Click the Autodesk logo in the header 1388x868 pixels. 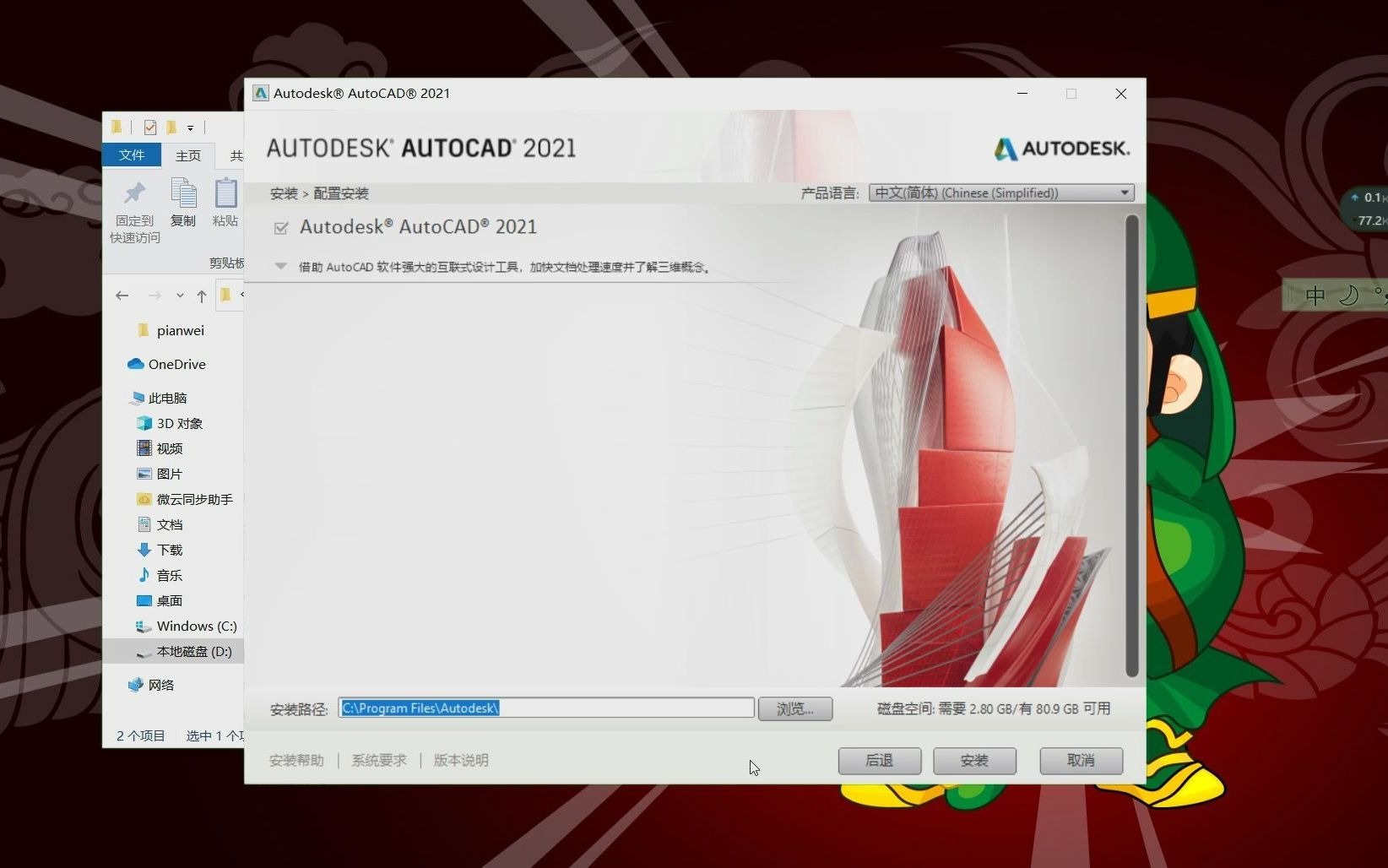tap(1061, 149)
